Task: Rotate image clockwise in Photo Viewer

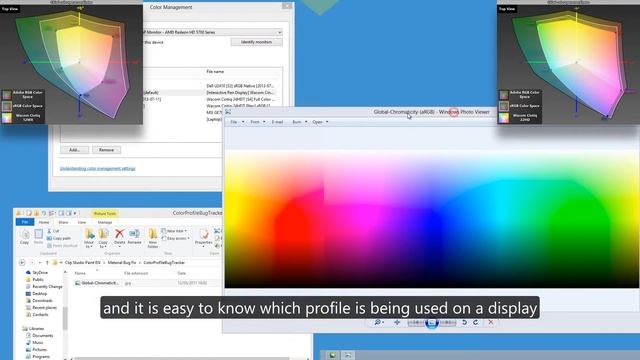Action: pos(476,322)
